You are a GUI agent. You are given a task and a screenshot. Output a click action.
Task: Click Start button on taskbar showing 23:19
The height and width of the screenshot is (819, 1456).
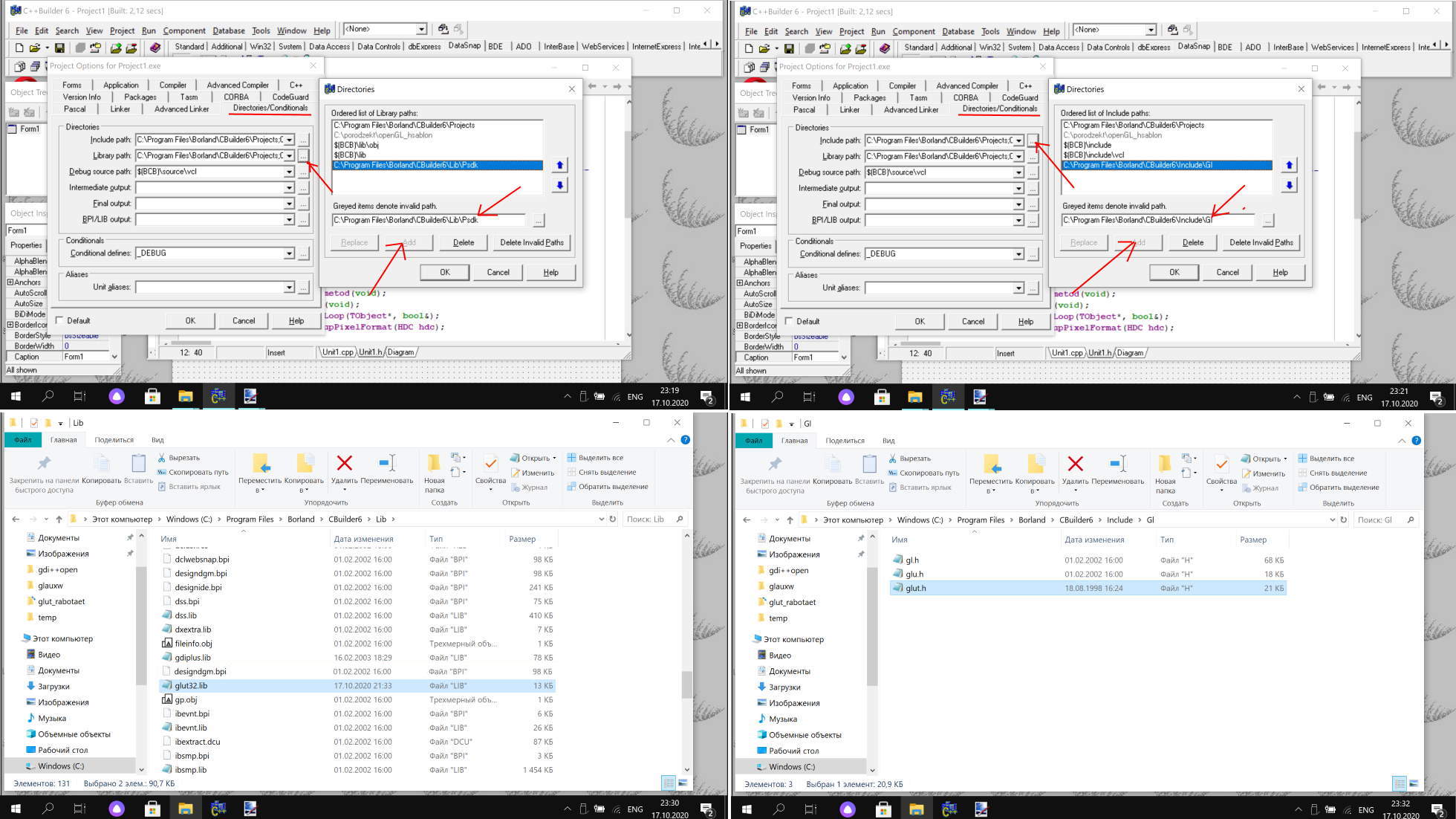16,396
